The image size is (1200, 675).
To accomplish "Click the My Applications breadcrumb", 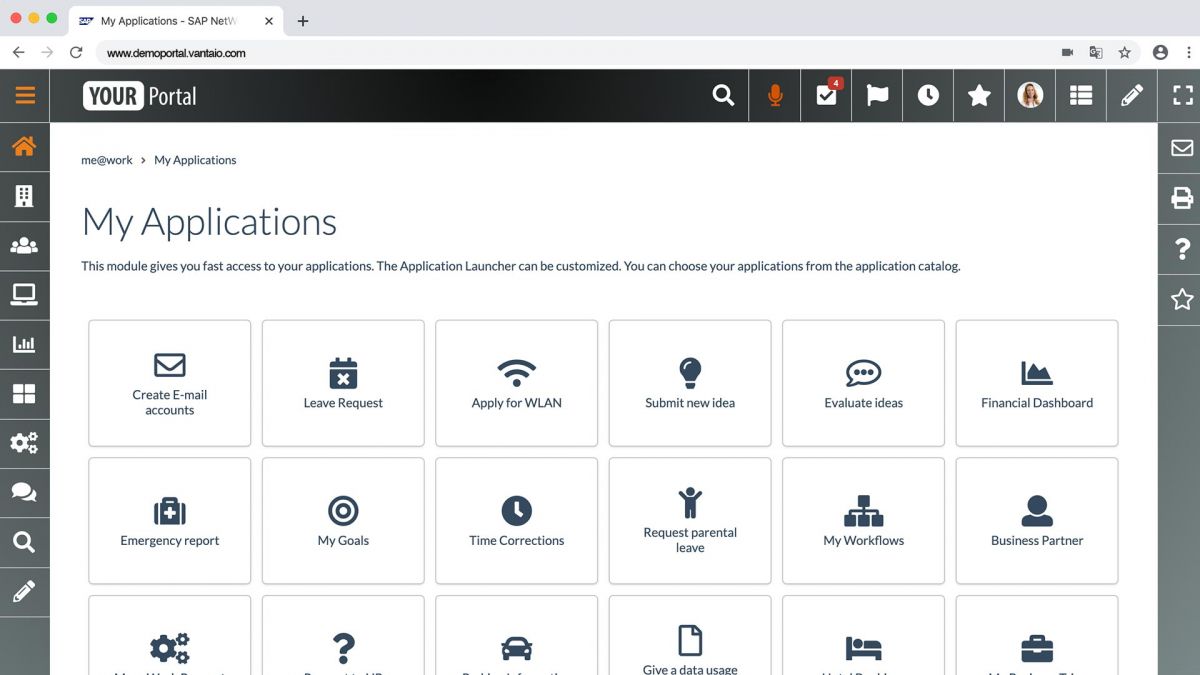I will coord(195,160).
